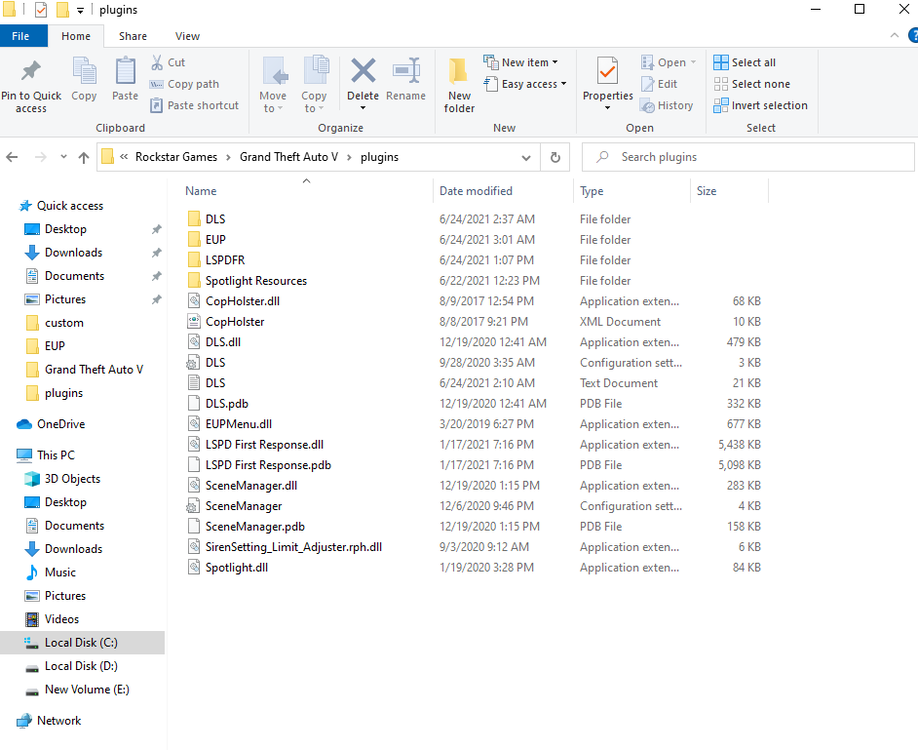Viewport: 918px width, 750px height.
Task: Open Network in the sidebar
Action: click(x=59, y=720)
